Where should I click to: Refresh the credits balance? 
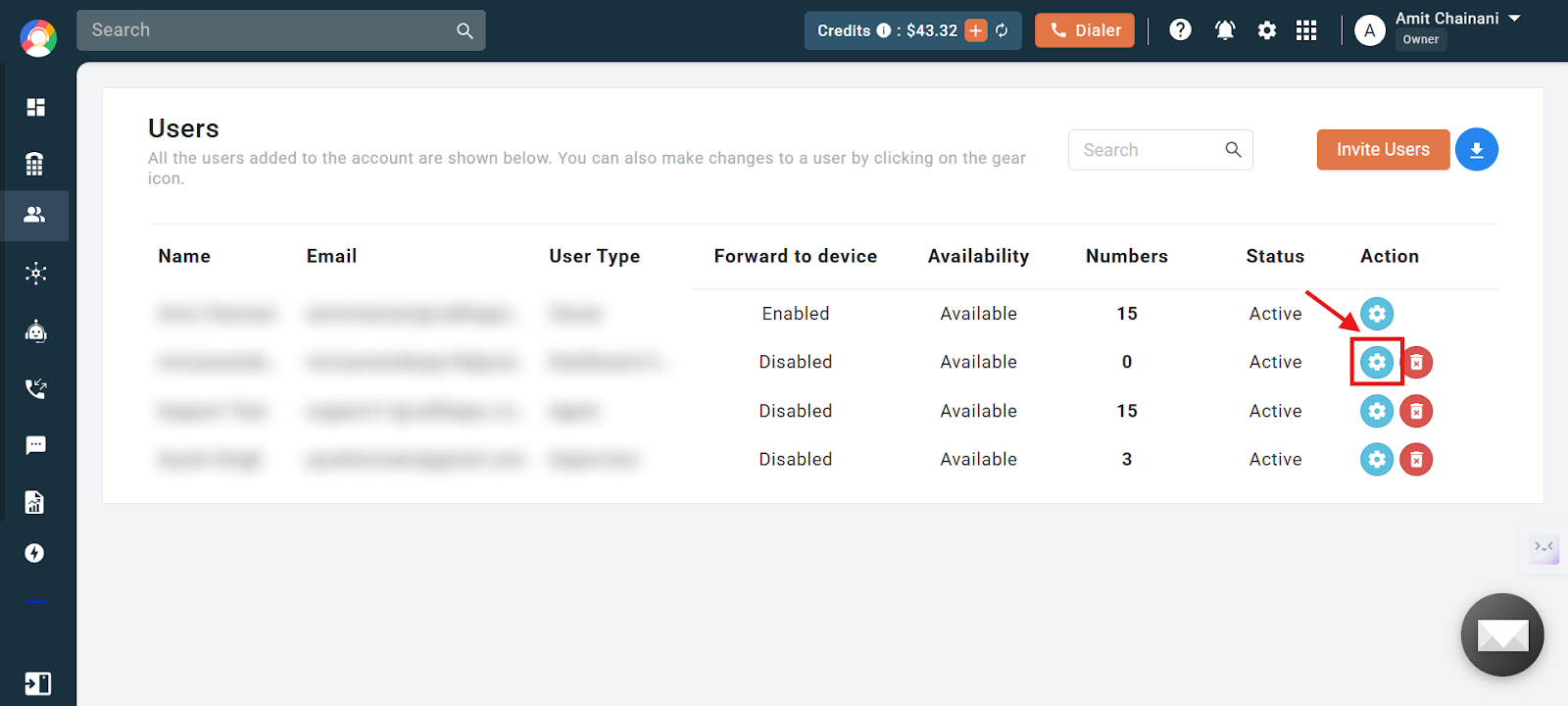(x=1002, y=30)
